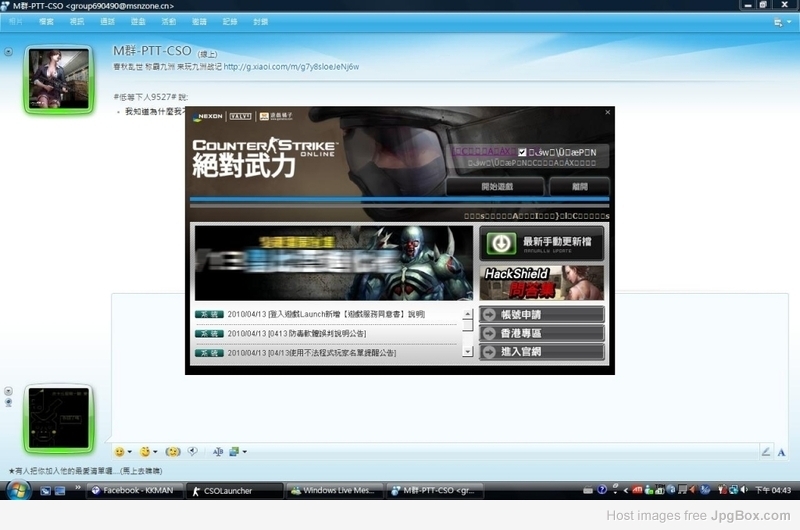The height and width of the screenshot is (530, 800).
Task: Select the text mode A icon
Action: tap(782, 452)
